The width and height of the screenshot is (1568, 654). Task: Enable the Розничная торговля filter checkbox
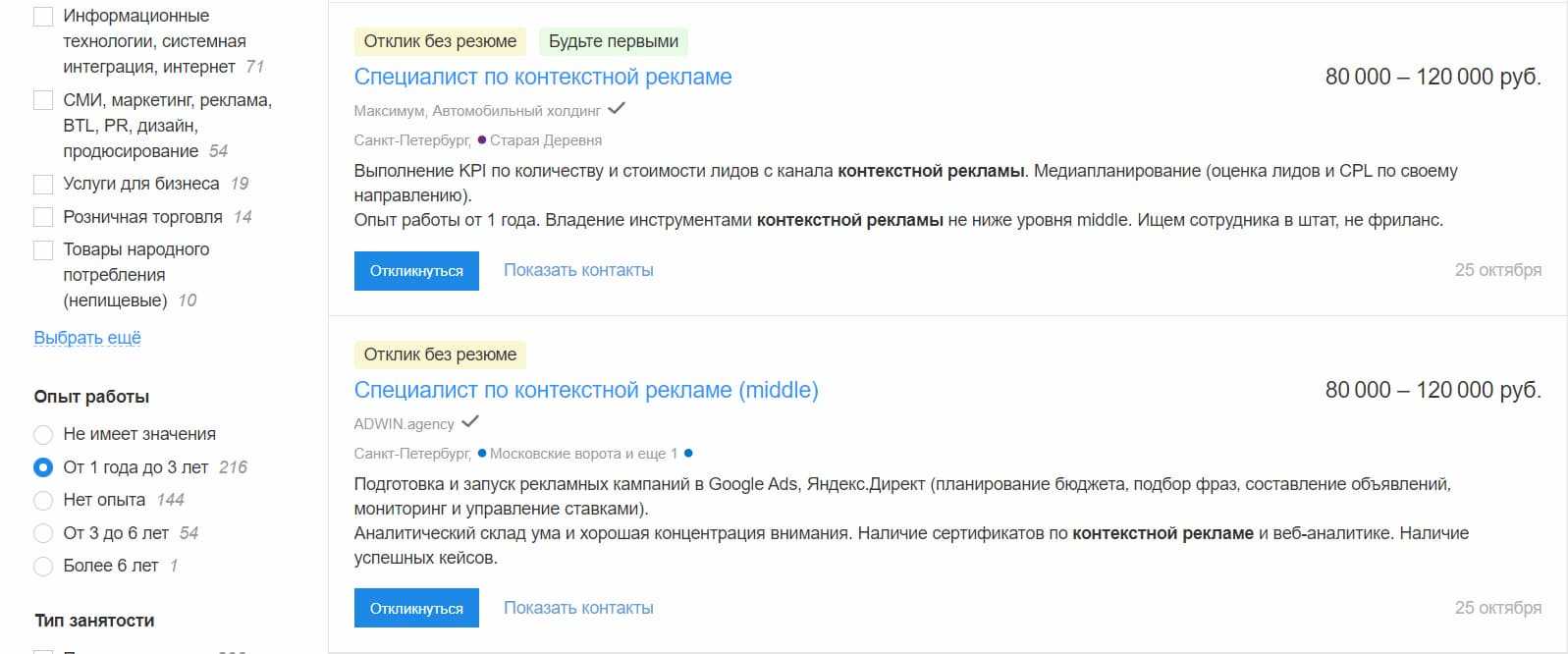[x=43, y=217]
